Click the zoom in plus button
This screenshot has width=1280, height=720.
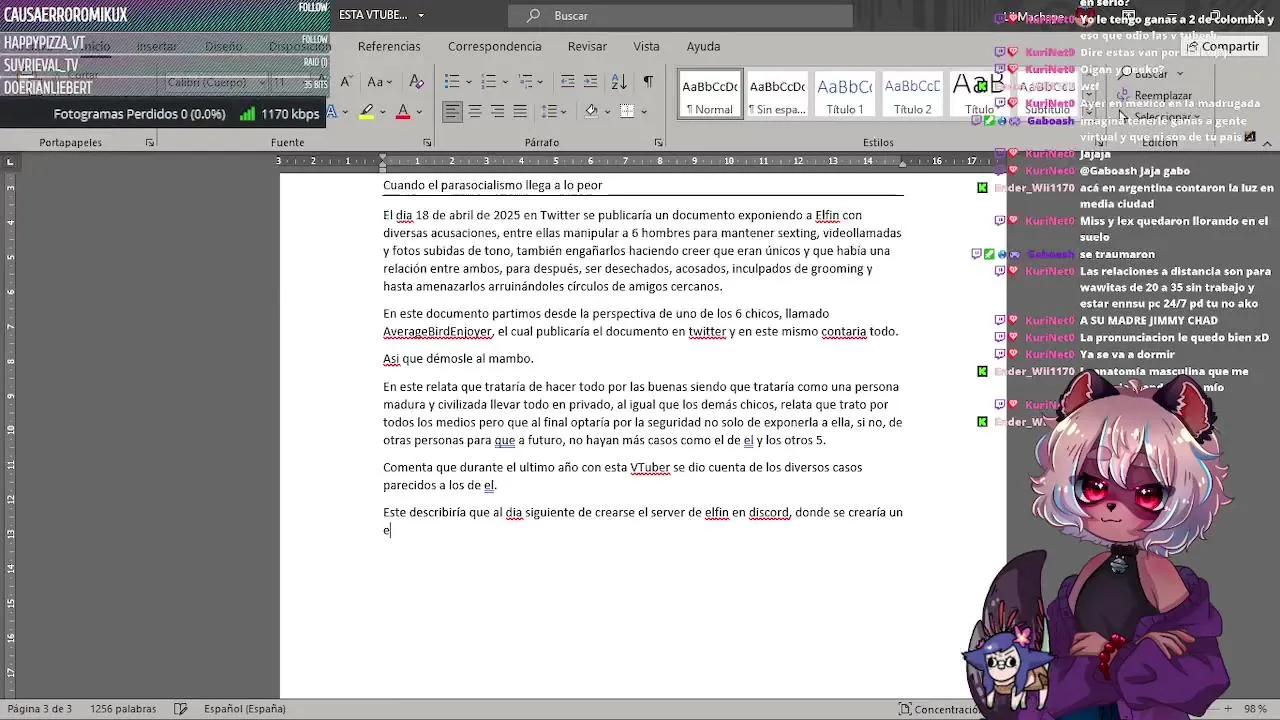tap(1226, 709)
